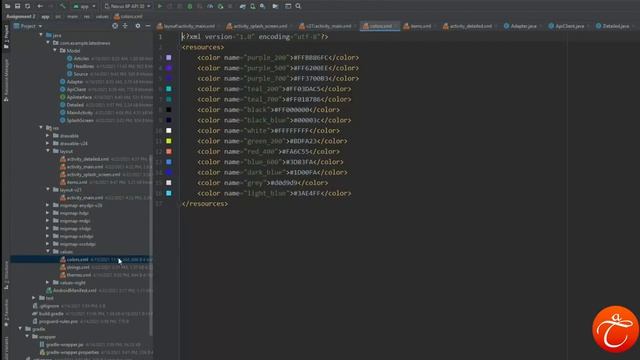This screenshot has height=360, width=640.
Task: Click the locate-target icon in Project panel
Action: pos(115,26)
